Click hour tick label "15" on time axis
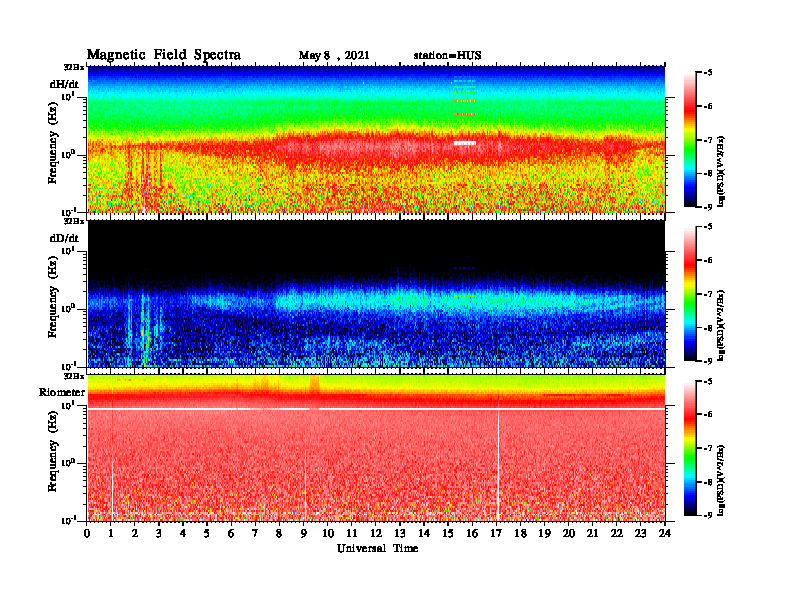 click(448, 534)
